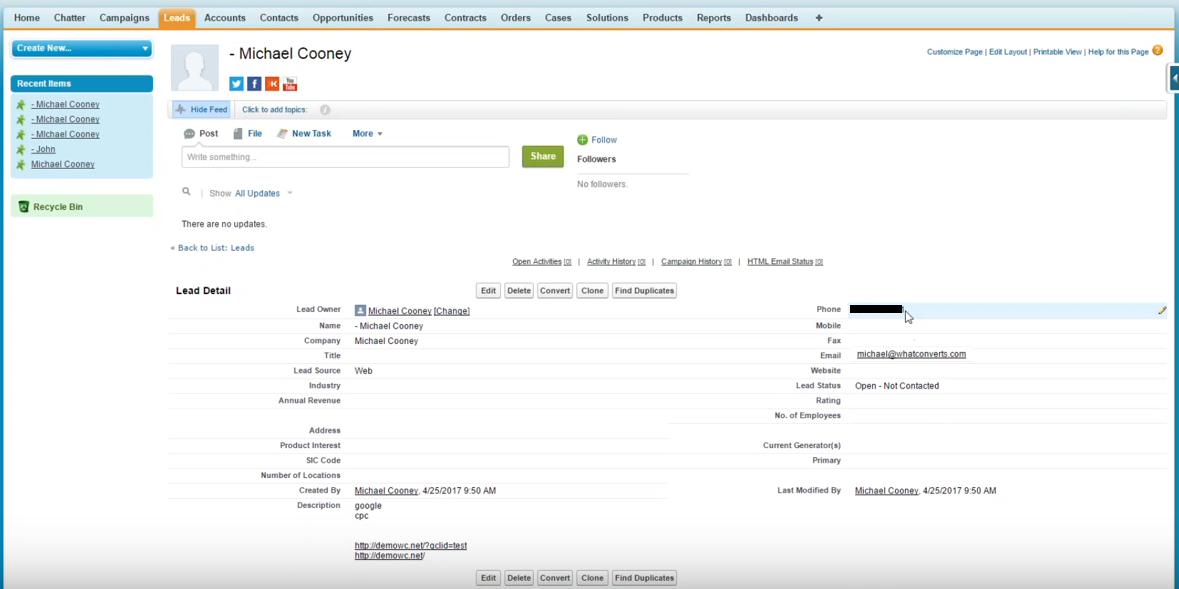
Task: Open John in Recent Items
Action: (x=43, y=150)
